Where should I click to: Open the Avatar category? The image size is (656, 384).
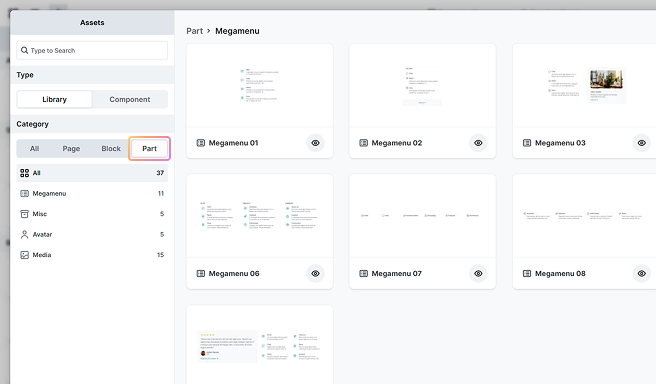click(x=92, y=234)
